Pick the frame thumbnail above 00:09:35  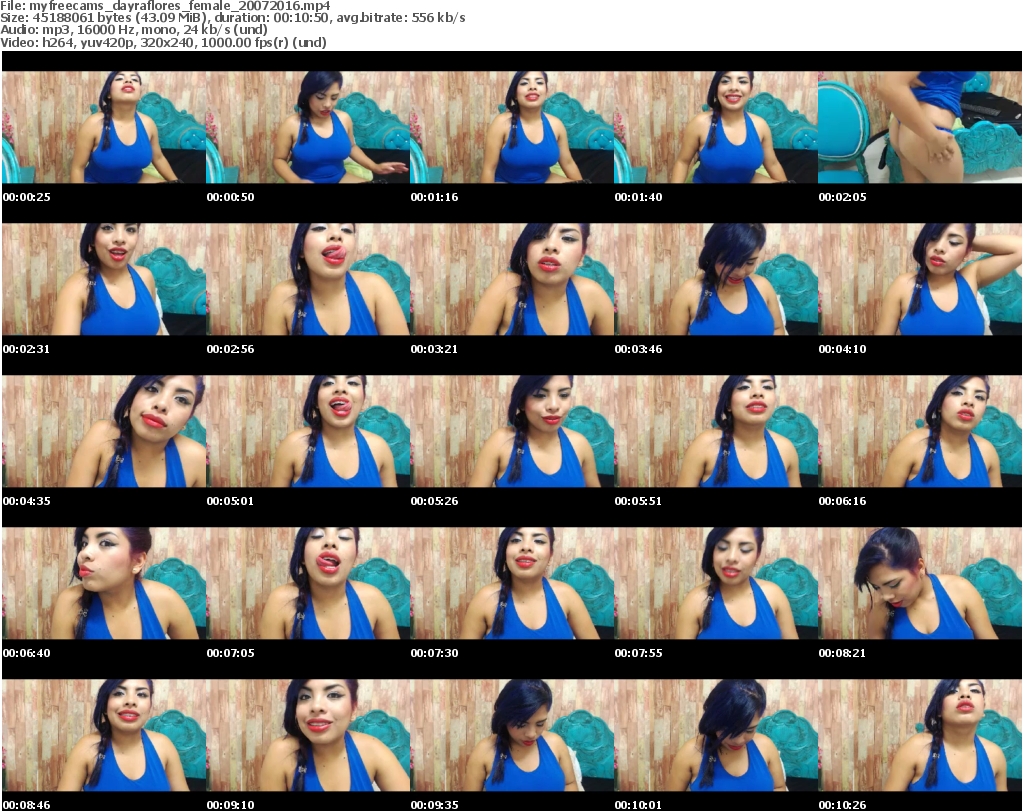click(x=512, y=736)
